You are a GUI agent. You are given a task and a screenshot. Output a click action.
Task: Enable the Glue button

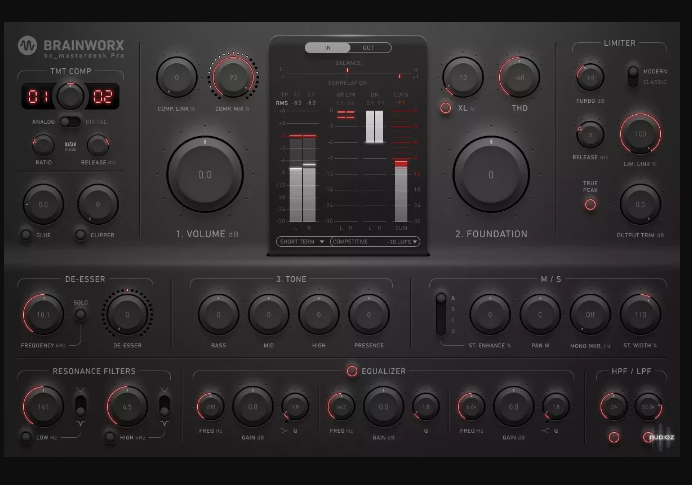[26, 235]
